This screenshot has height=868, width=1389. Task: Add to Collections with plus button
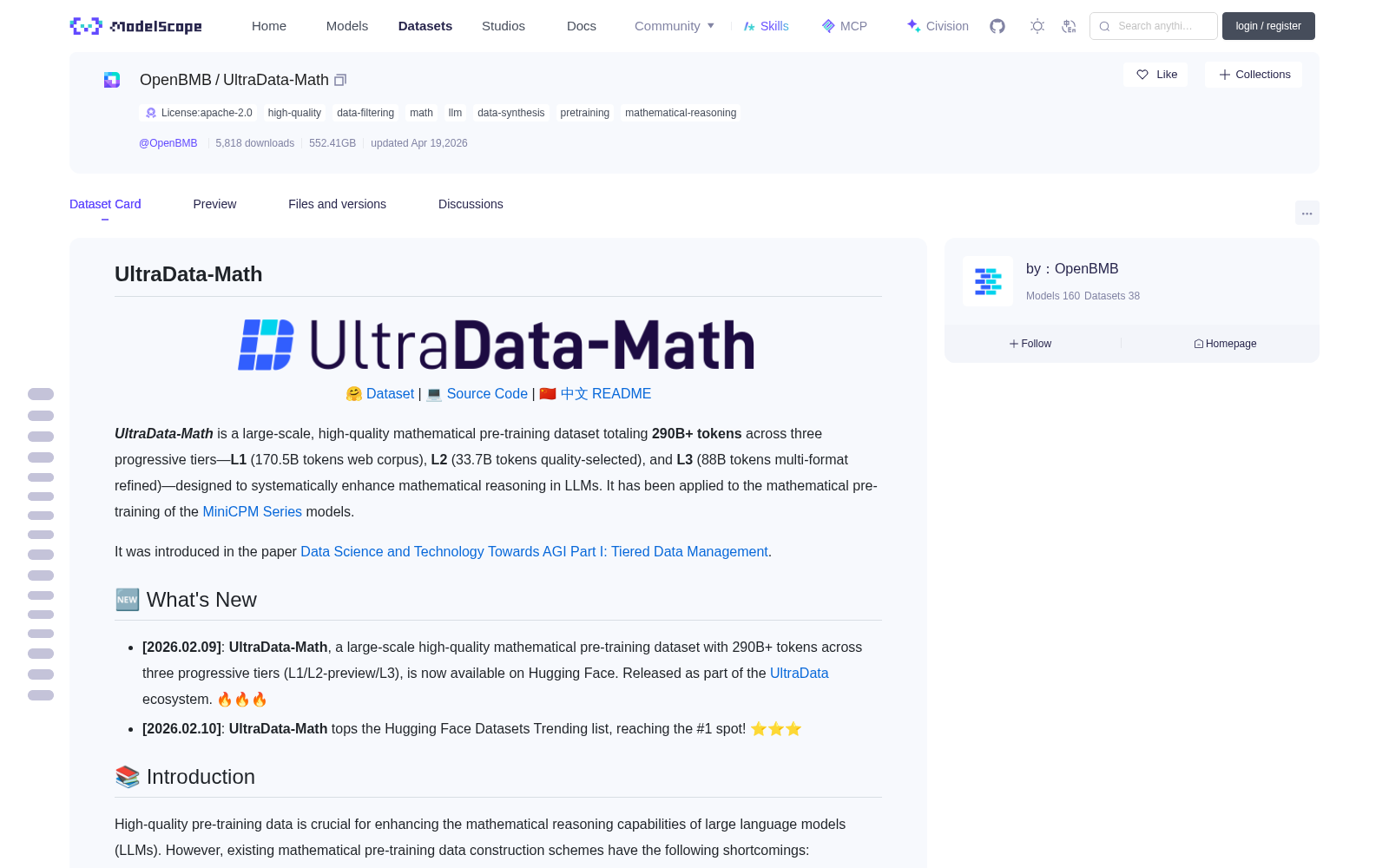(1254, 75)
